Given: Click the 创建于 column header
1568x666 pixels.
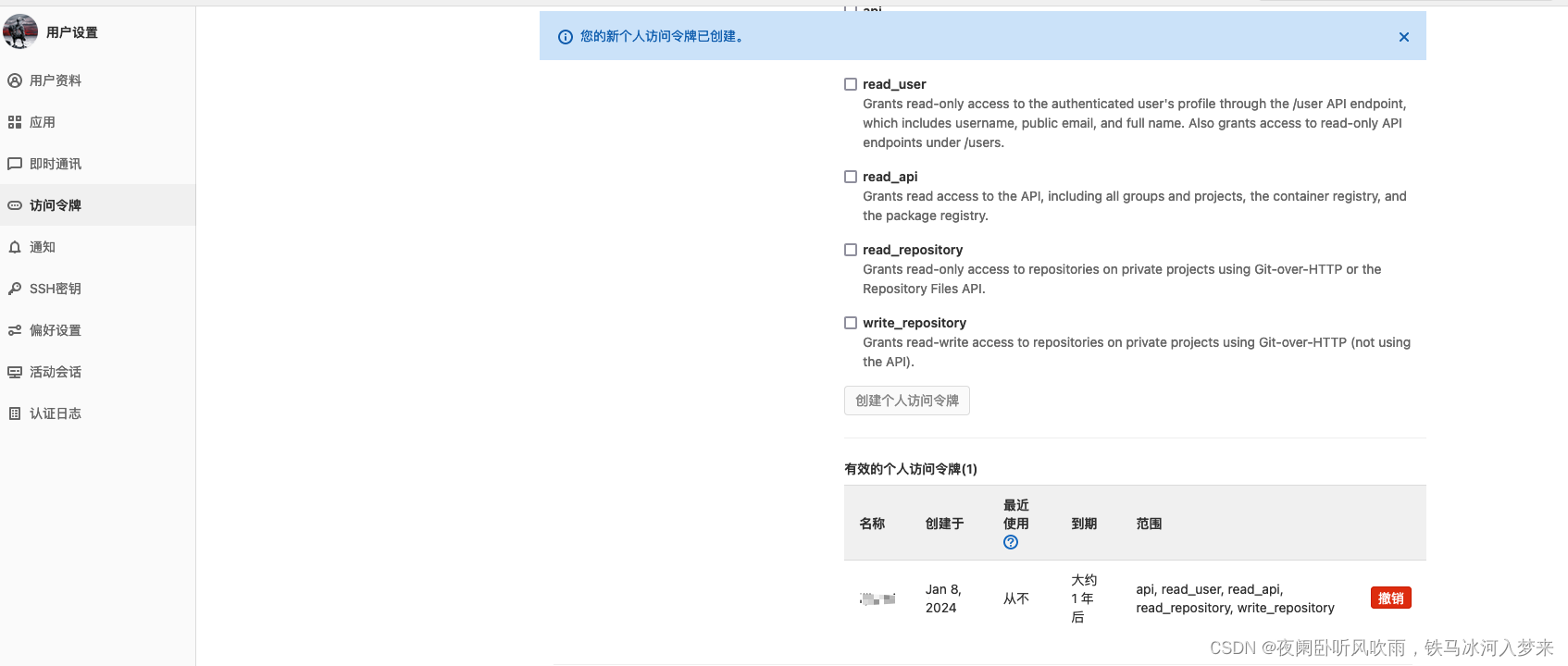Looking at the screenshot, I should click(x=945, y=524).
